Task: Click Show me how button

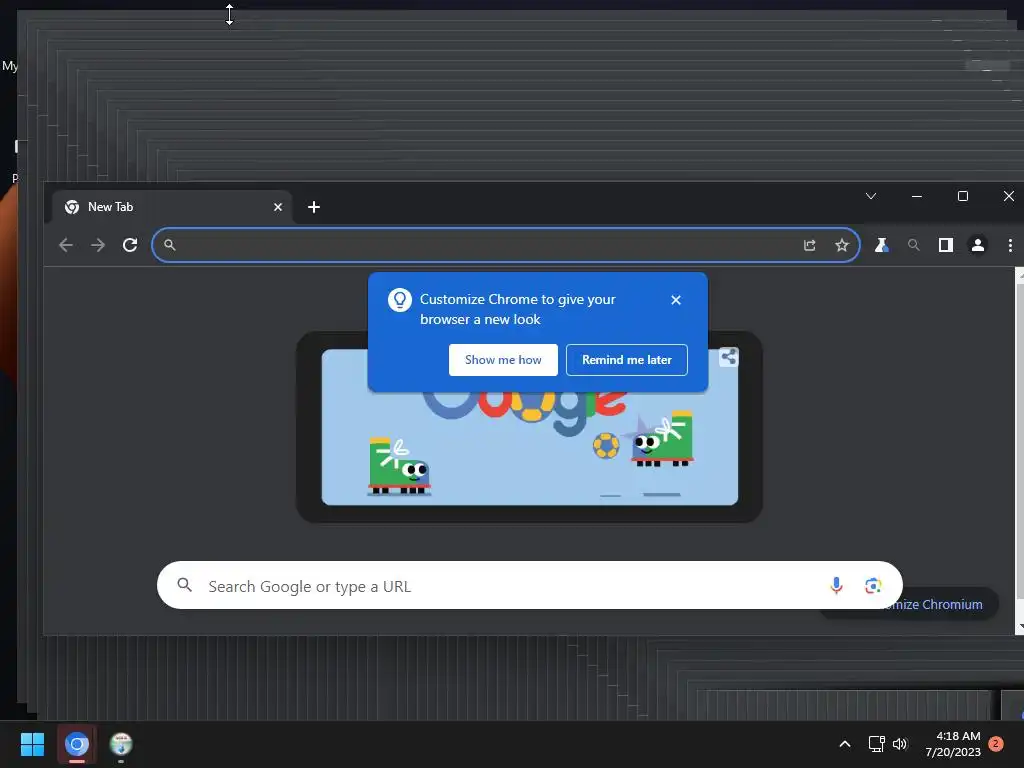Action: (x=503, y=360)
